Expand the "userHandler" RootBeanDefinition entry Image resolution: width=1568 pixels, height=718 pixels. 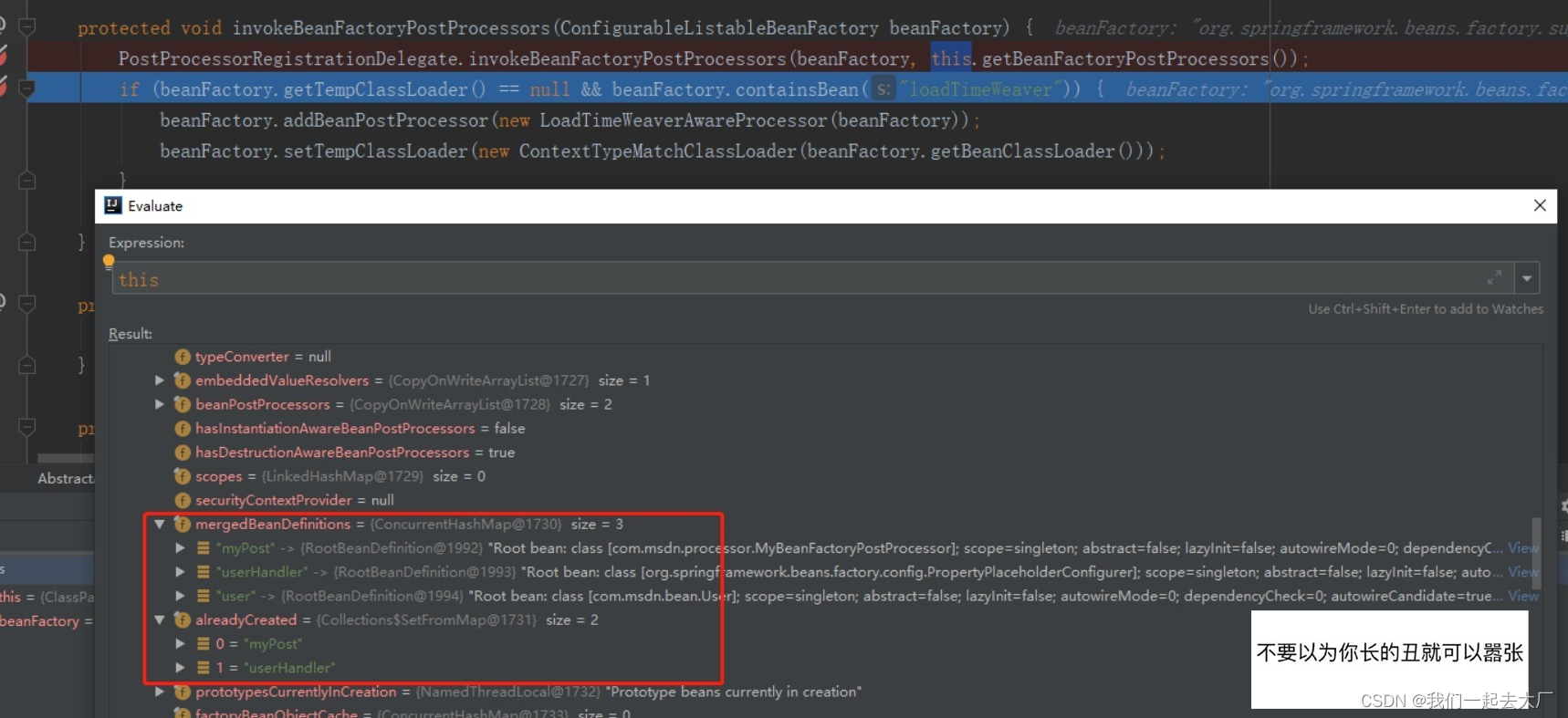(x=181, y=572)
